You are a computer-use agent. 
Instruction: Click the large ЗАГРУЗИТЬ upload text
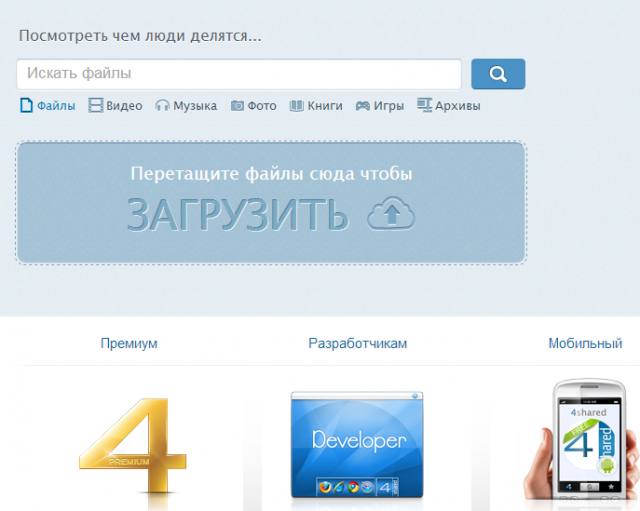pos(237,214)
